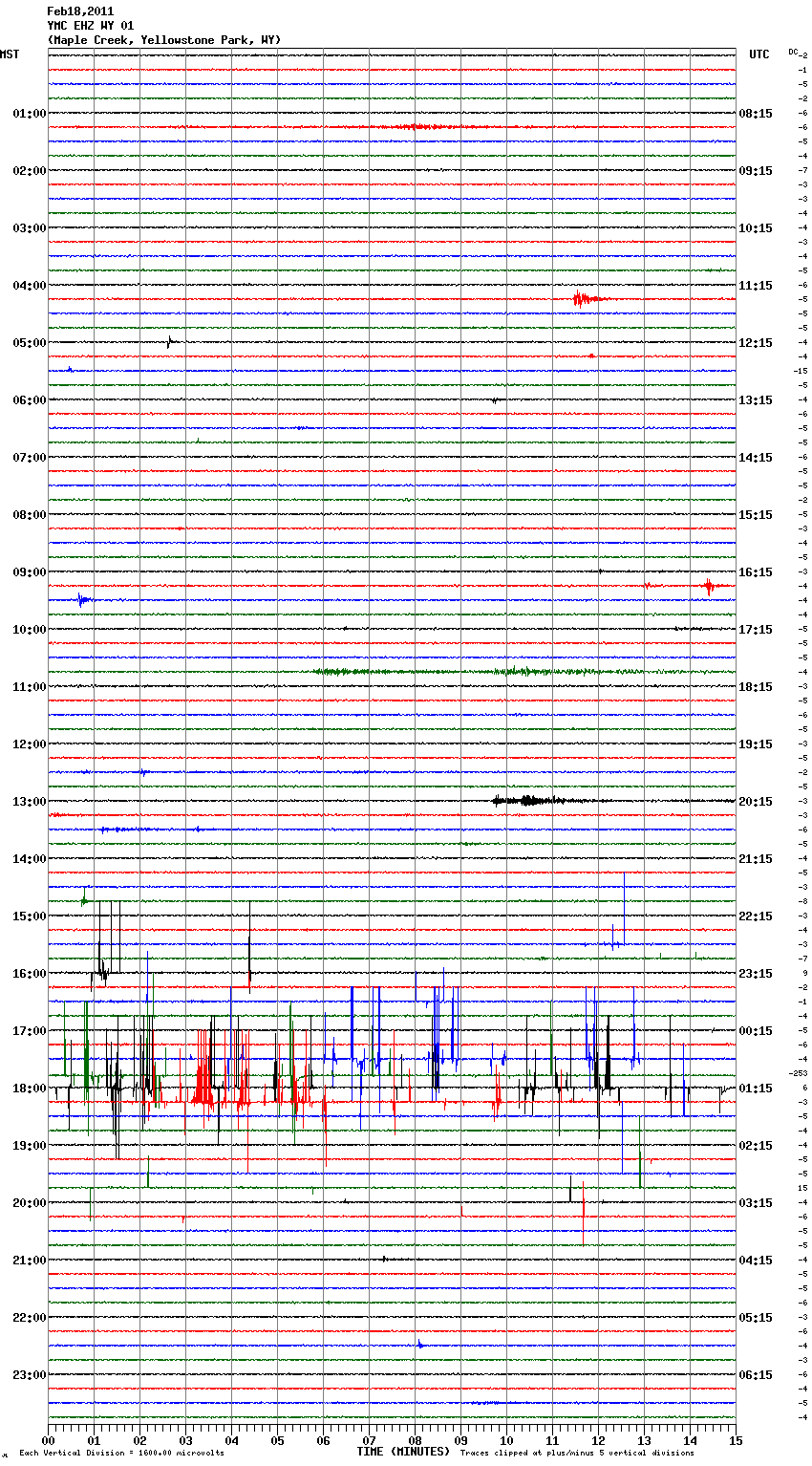This screenshot has height=1466, width=812.
Task: Click the "00:15" UTC time label
Action: tap(756, 1031)
